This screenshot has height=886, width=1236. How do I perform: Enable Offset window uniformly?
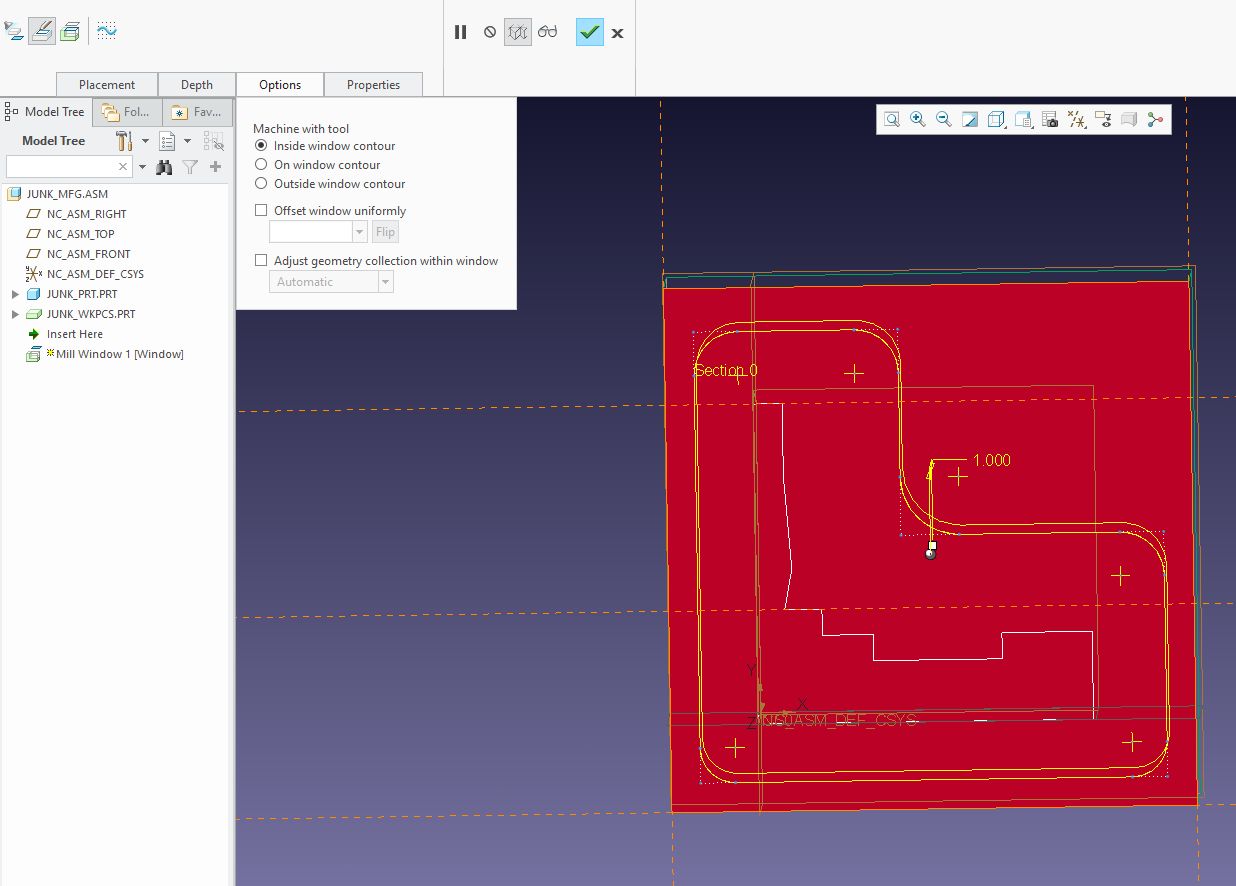pyautogui.click(x=261, y=210)
